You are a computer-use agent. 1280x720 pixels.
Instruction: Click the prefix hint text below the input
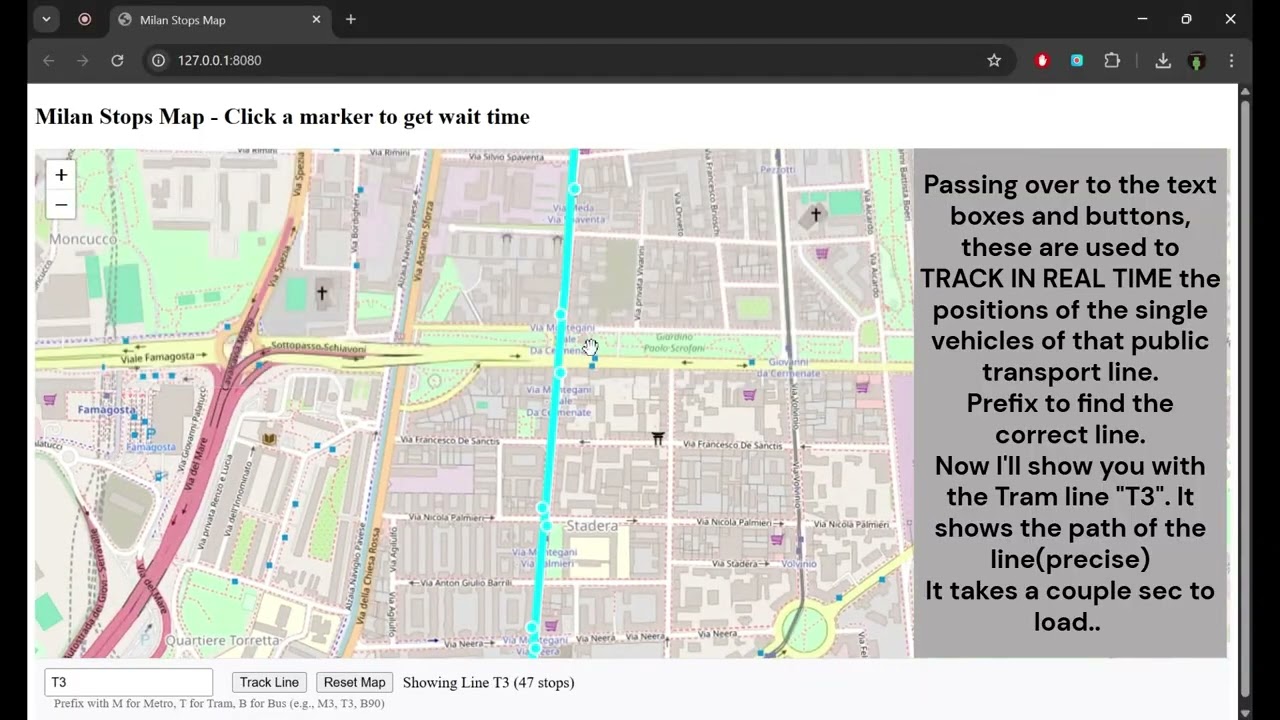[x=219, y=703]
